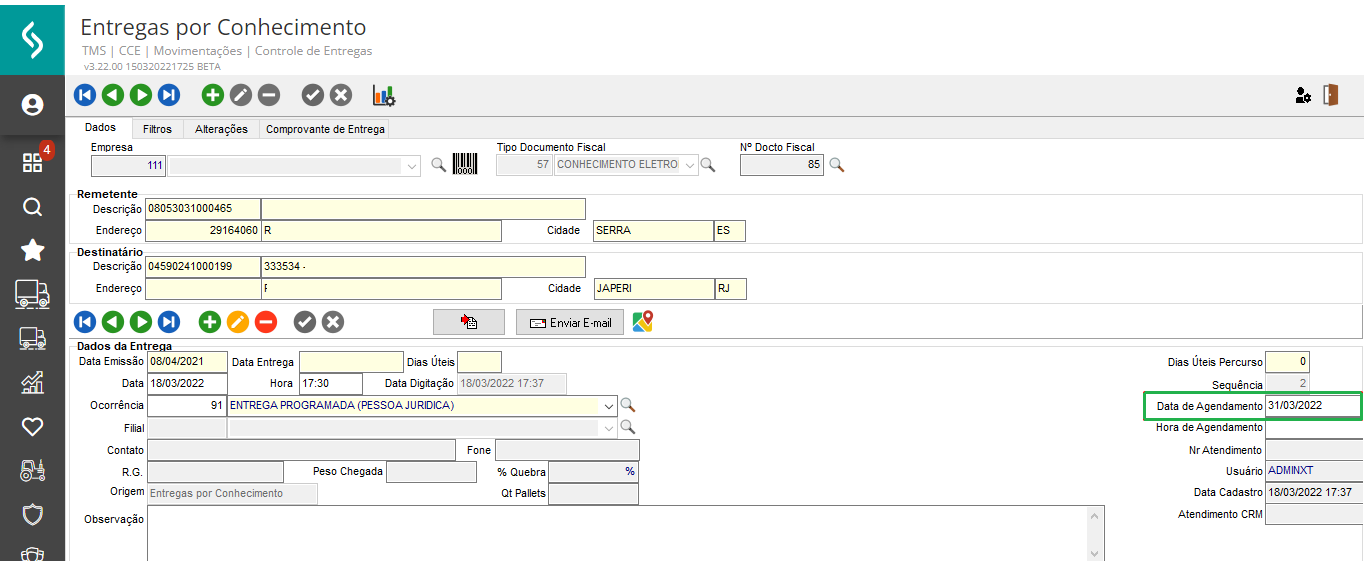Add new record with top green plus
Screen dimensions: 1364x561
click(x=212, y=95)
